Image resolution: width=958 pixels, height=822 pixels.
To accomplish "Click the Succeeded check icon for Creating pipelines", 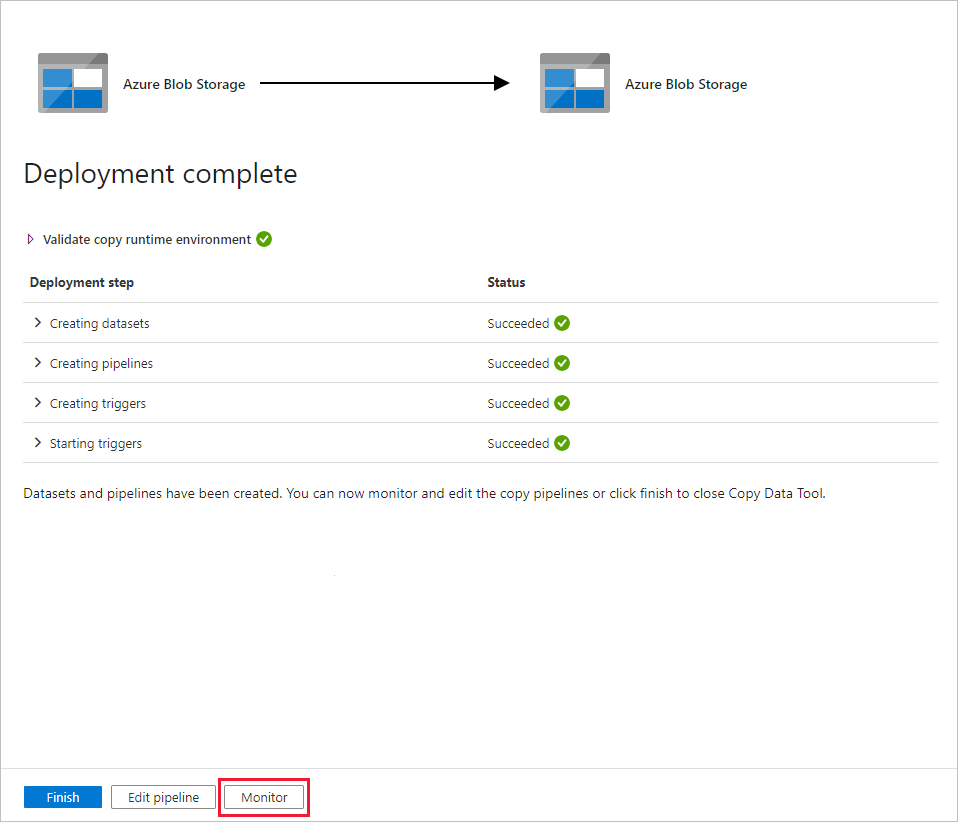I will coord(561,363).
